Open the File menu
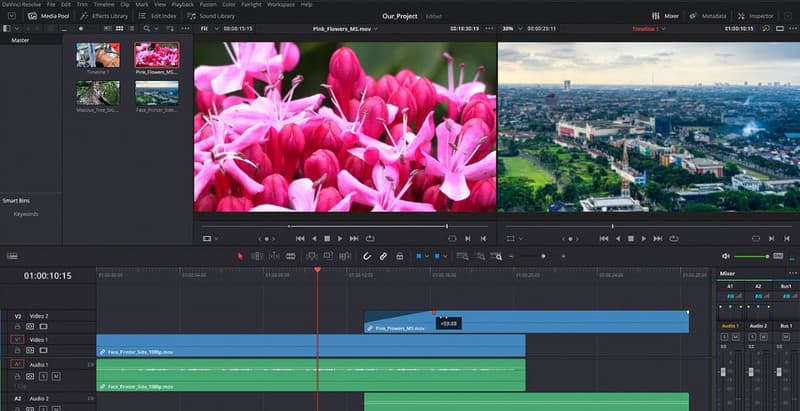Screen dimensions: 800x411 tap(51, 4)
